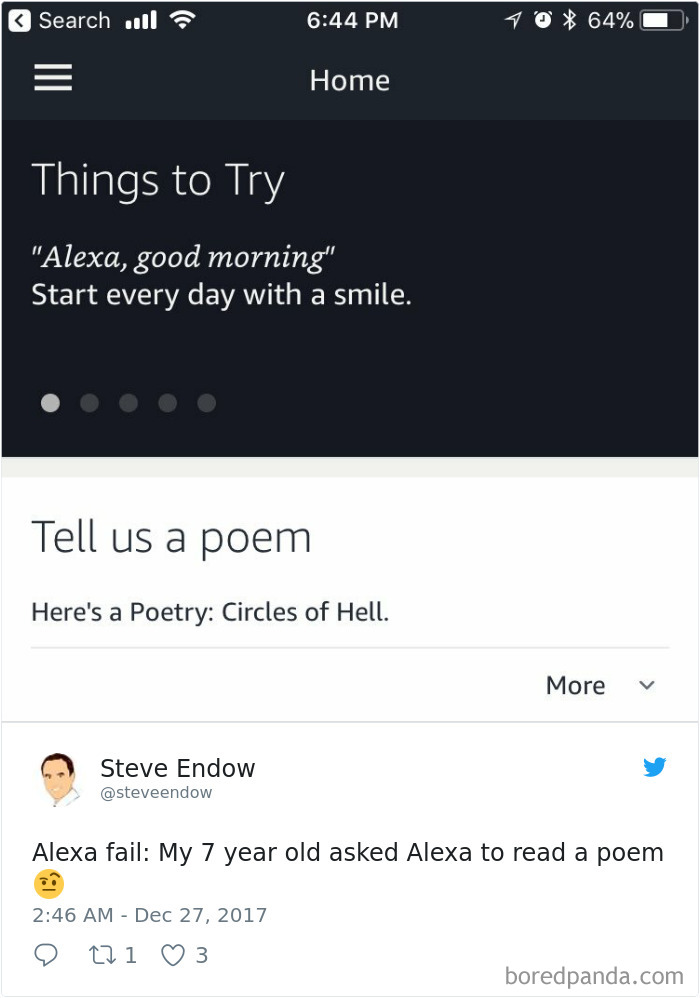Select the first carousel page dot
700x998 pixels.
(50, 402)
